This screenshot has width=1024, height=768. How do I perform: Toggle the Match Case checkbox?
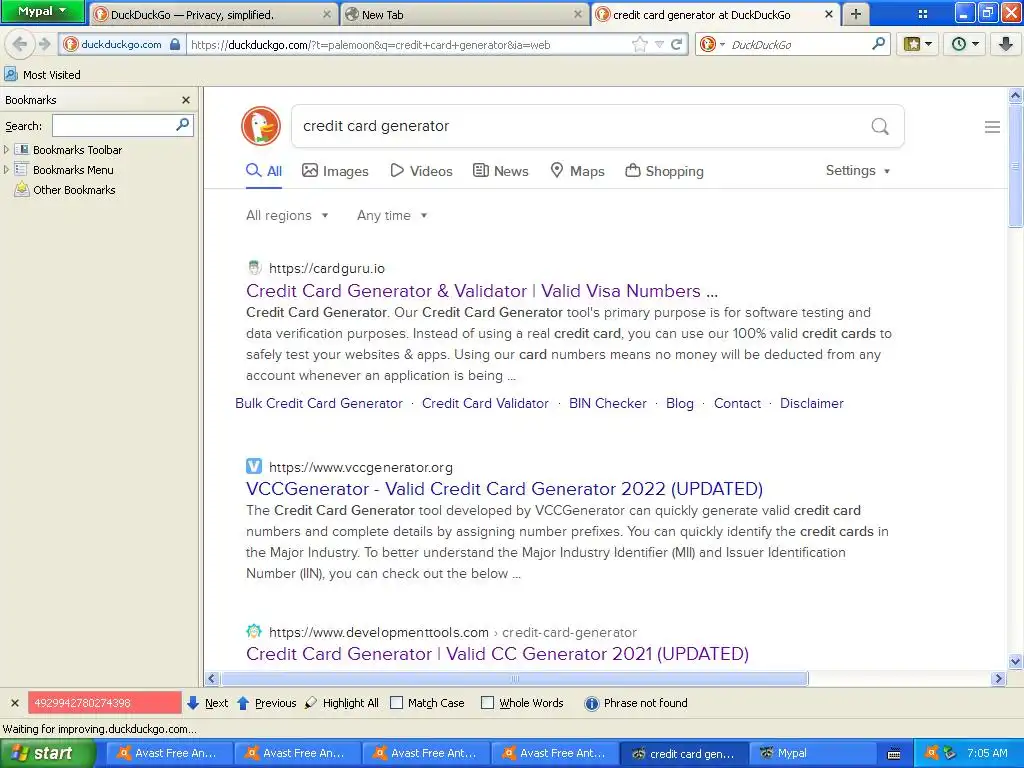396,703
